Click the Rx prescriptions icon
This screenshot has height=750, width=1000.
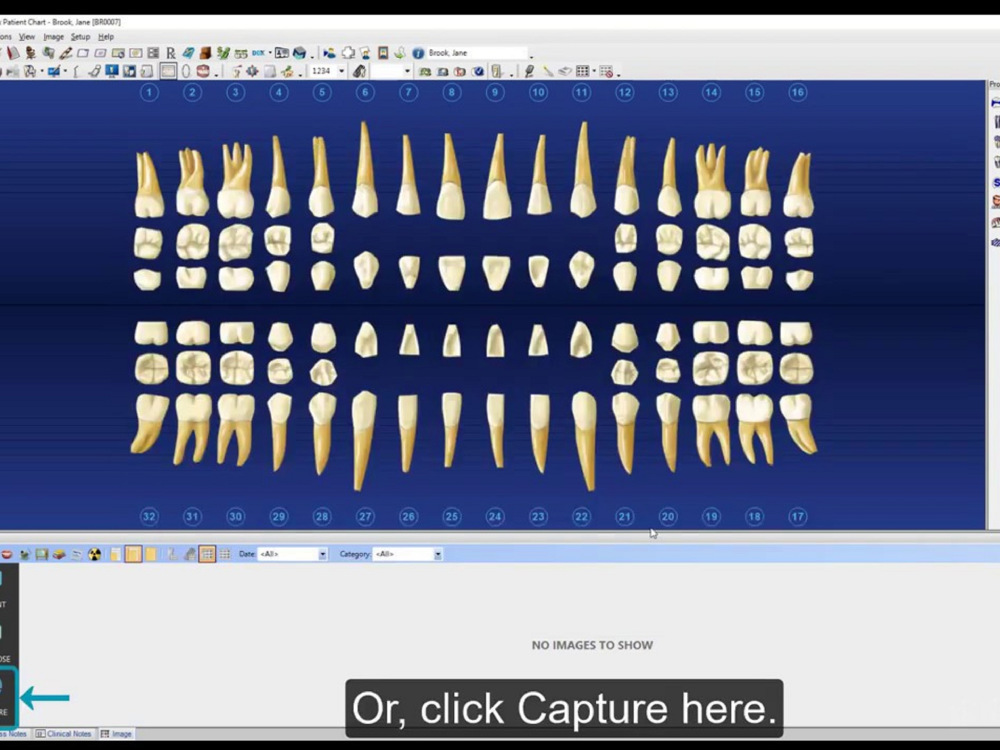[171, 53]
